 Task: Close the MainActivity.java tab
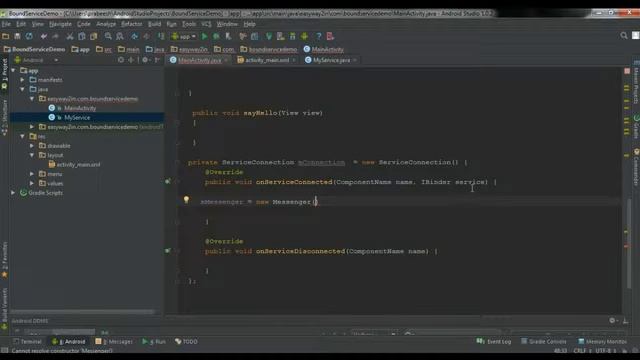coord(226,60)
